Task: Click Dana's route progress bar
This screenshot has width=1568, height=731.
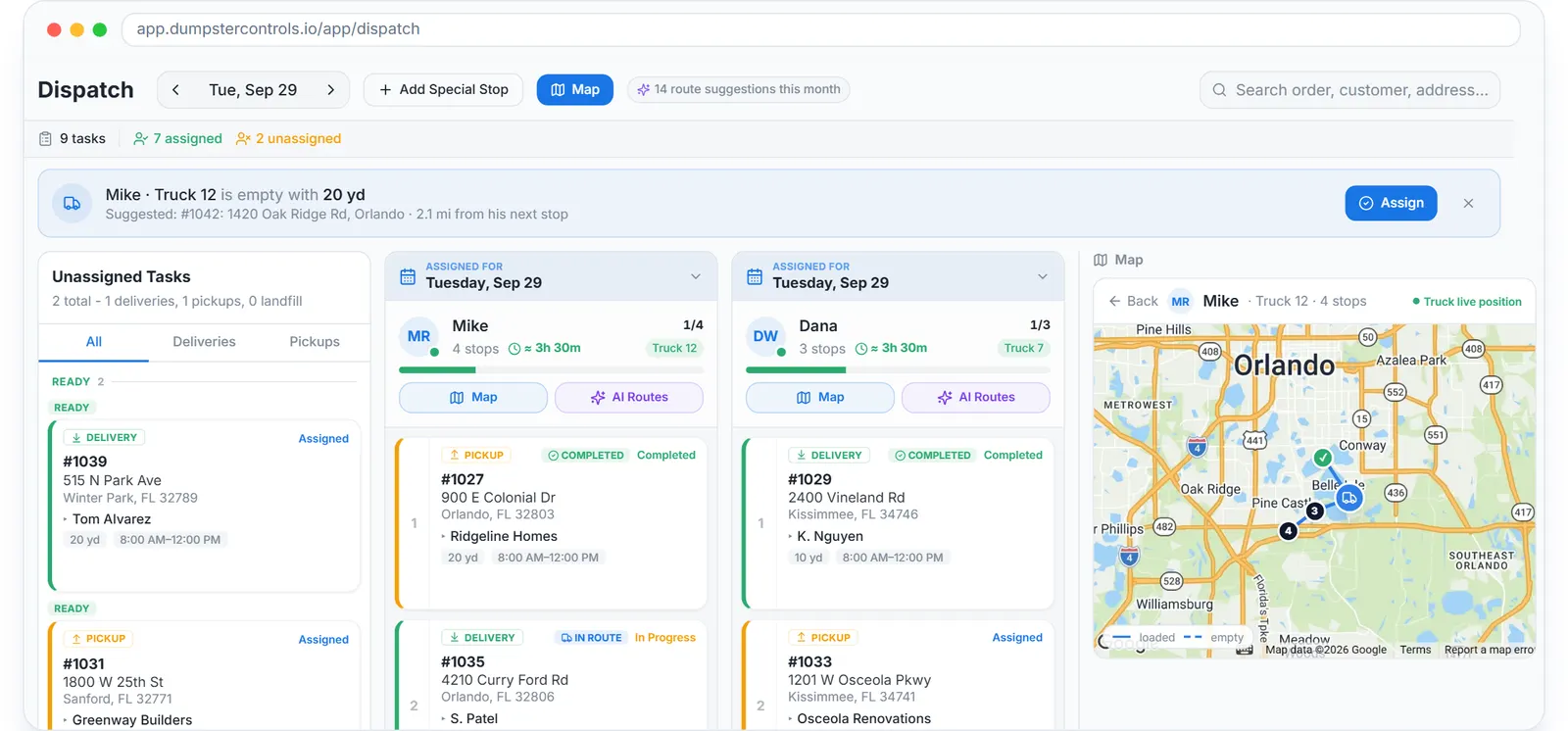Action: (x=898, y=370)
